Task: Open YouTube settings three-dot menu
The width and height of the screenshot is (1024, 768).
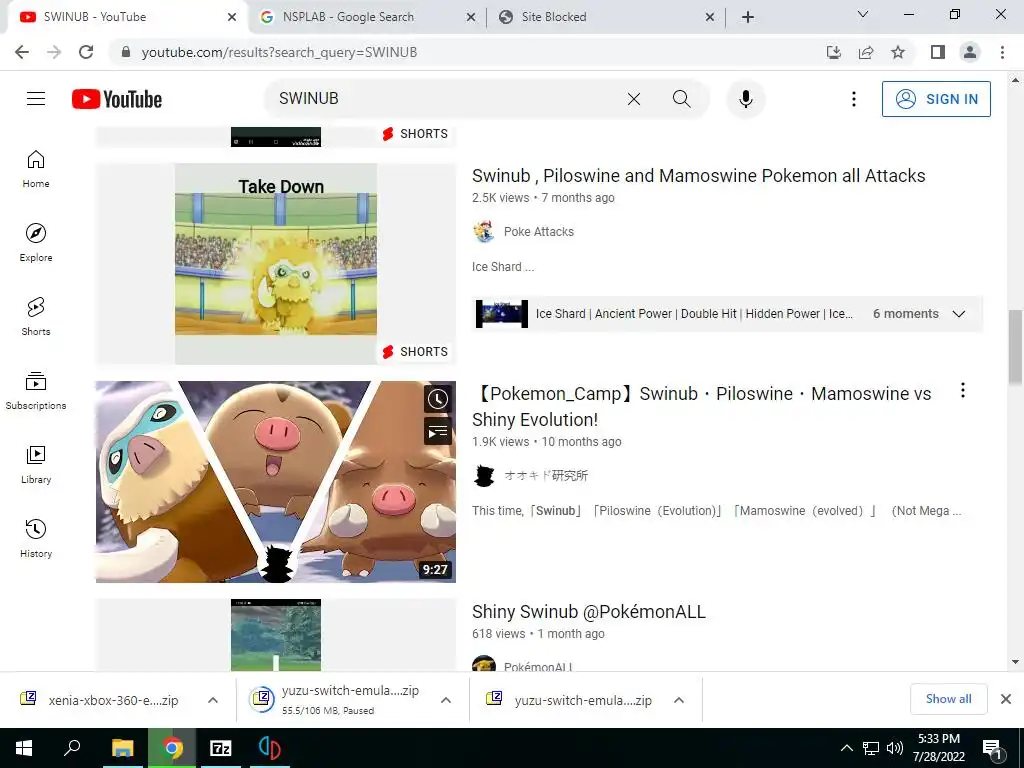Action: 853,99
